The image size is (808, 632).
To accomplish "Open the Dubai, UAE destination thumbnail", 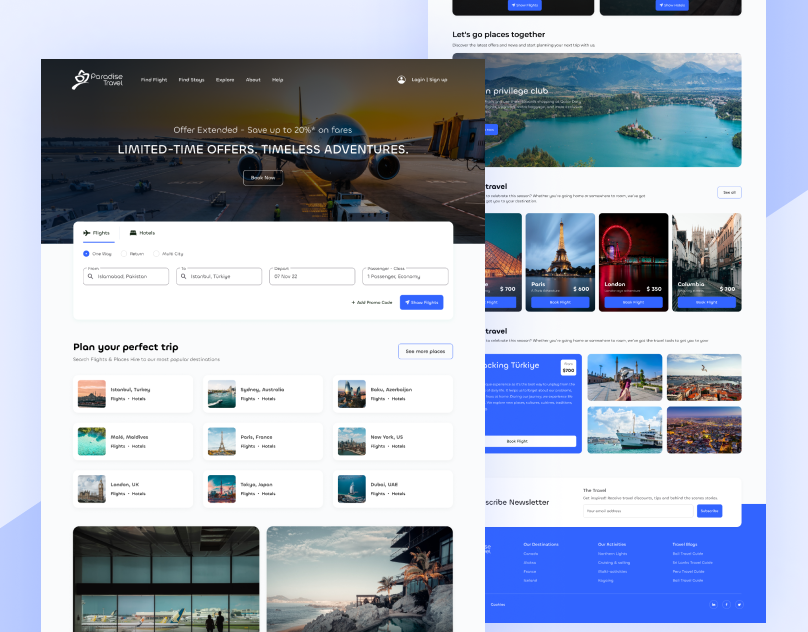I will pos(351,489).
